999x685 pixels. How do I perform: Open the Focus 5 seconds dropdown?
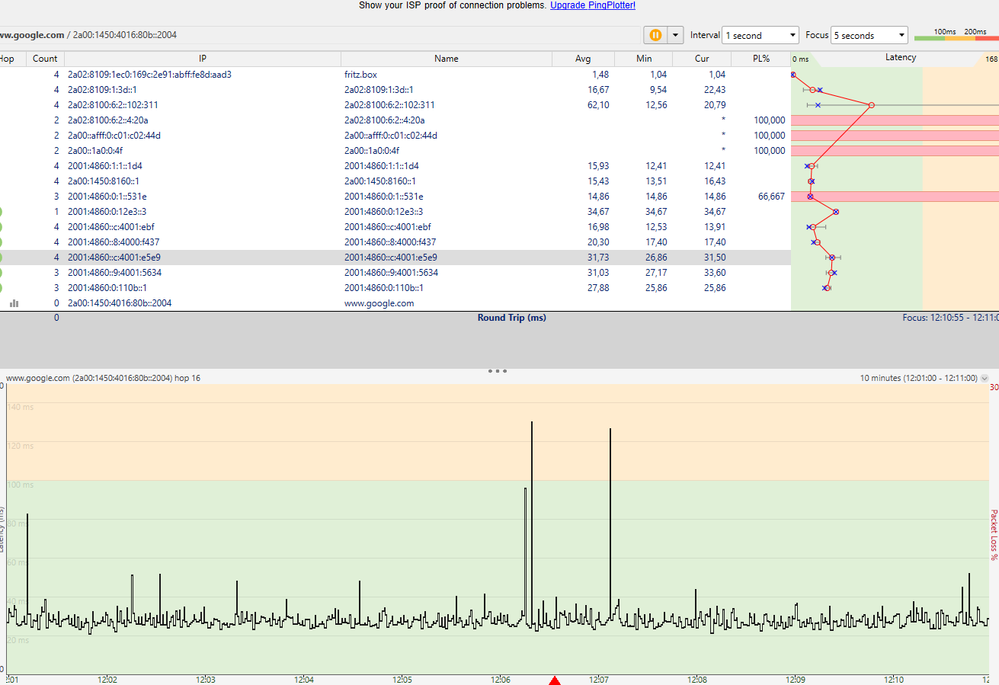coord(869,36)
